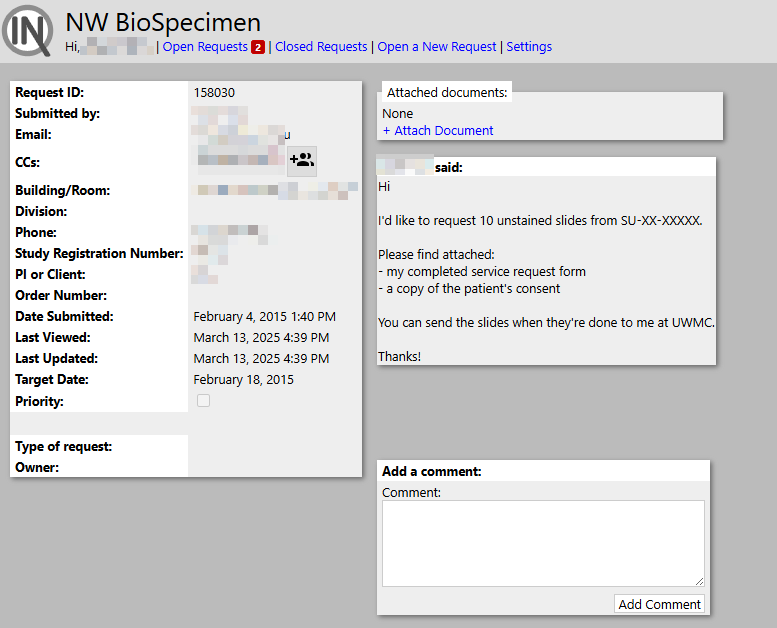Click the Add a comment heading
Image resolution: width=777 pixels, height=628 pixels.
(x=432, y=471)
